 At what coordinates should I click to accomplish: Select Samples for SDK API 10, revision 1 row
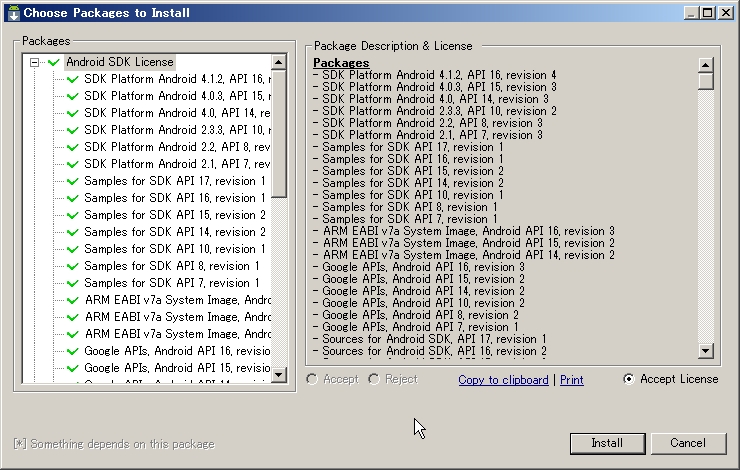click(175, 249)
